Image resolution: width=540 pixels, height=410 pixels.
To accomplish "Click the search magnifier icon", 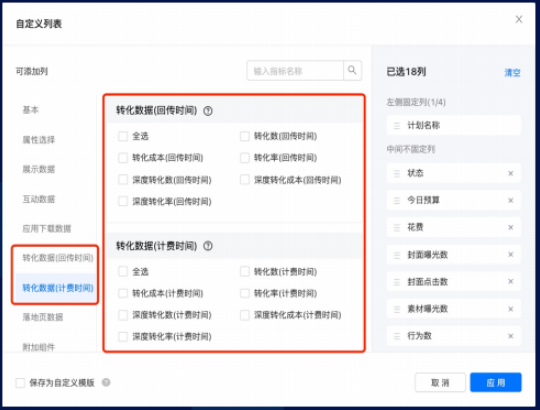I will (352, 70).
